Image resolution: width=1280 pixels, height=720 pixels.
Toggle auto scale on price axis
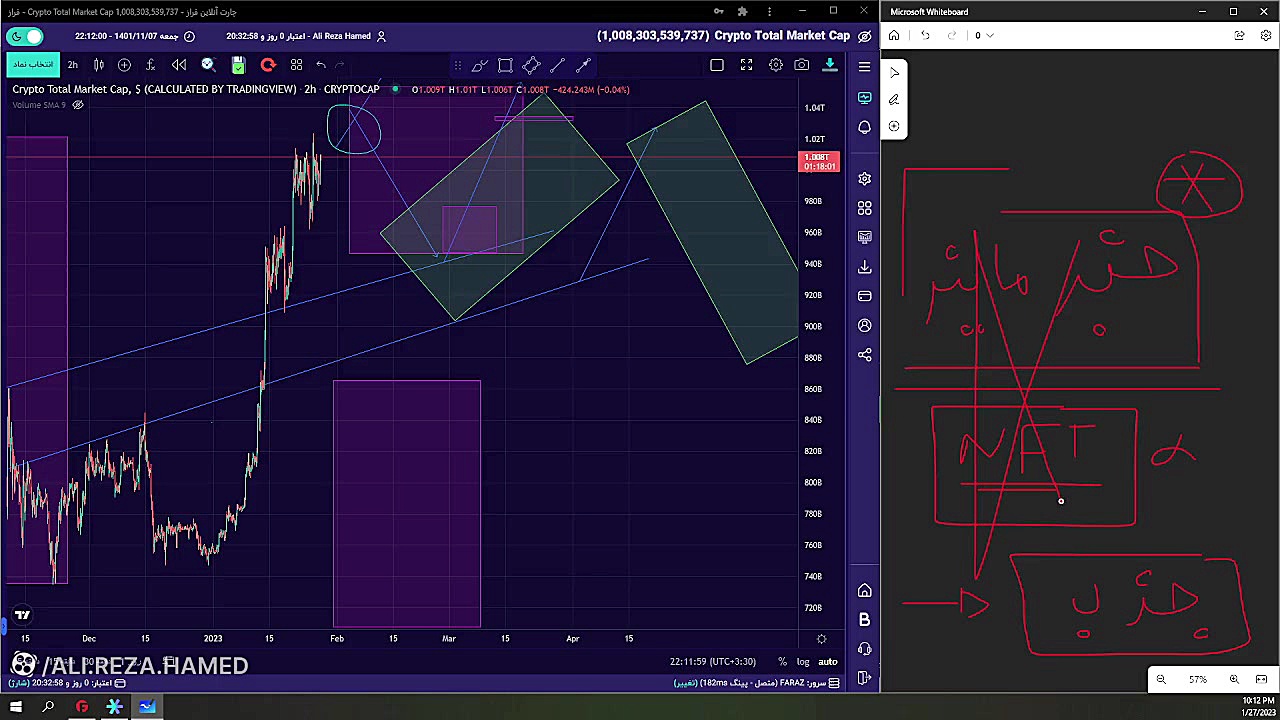(x=828, y=661)
